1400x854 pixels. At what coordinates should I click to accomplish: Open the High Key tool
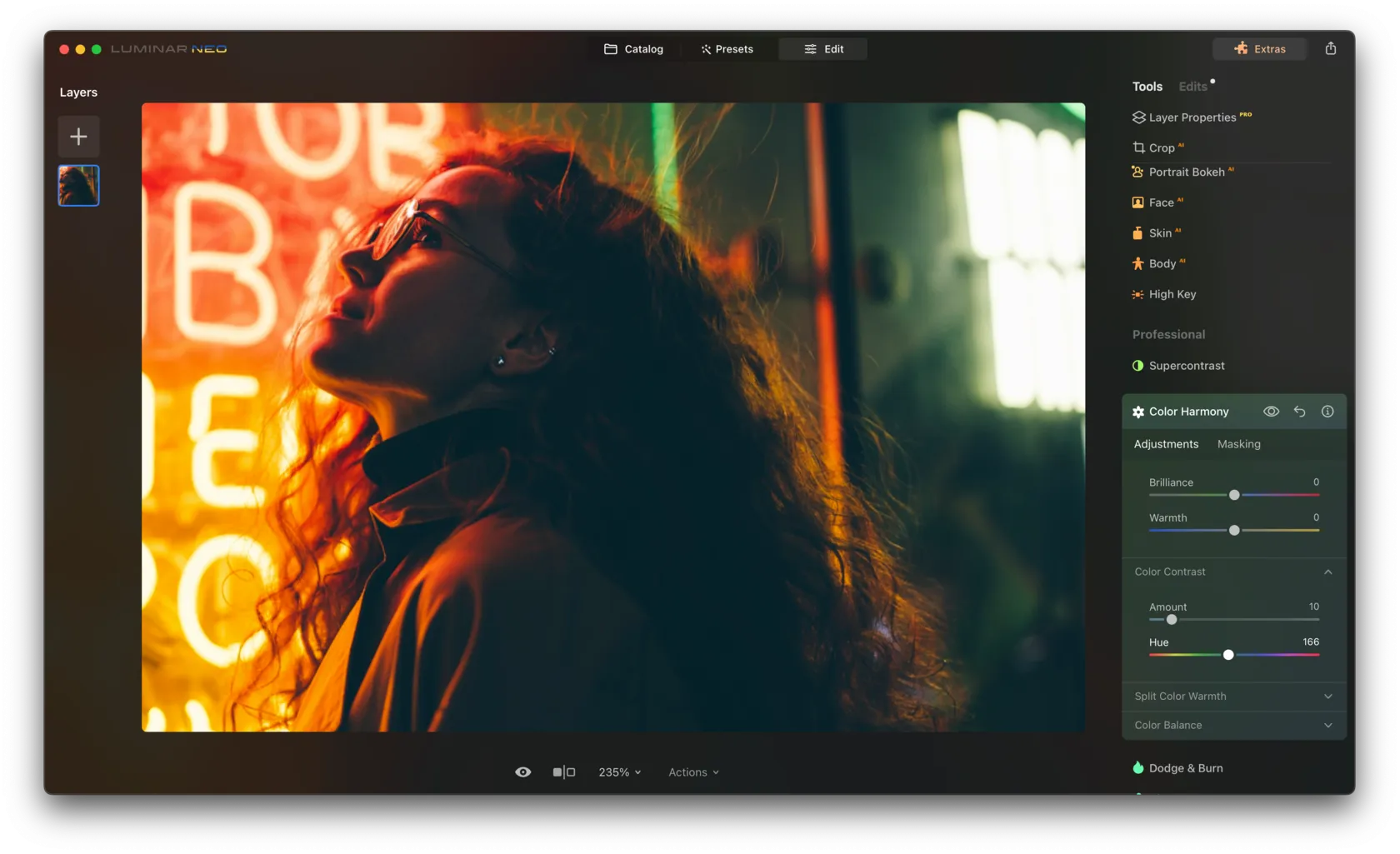(x=1172, y=294)
